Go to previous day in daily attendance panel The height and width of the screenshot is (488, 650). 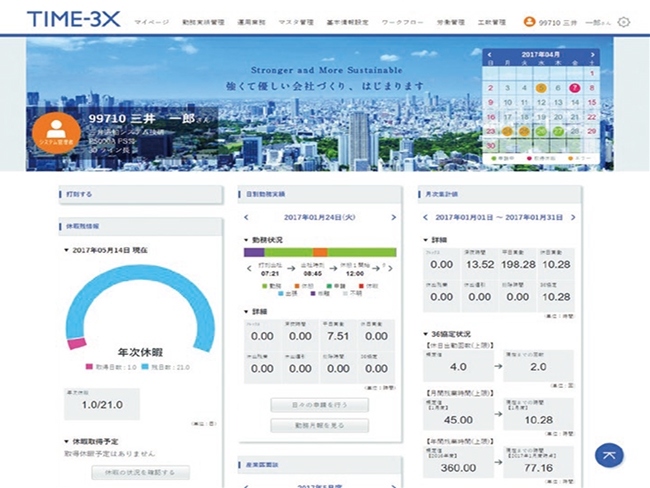coord(247,217)
